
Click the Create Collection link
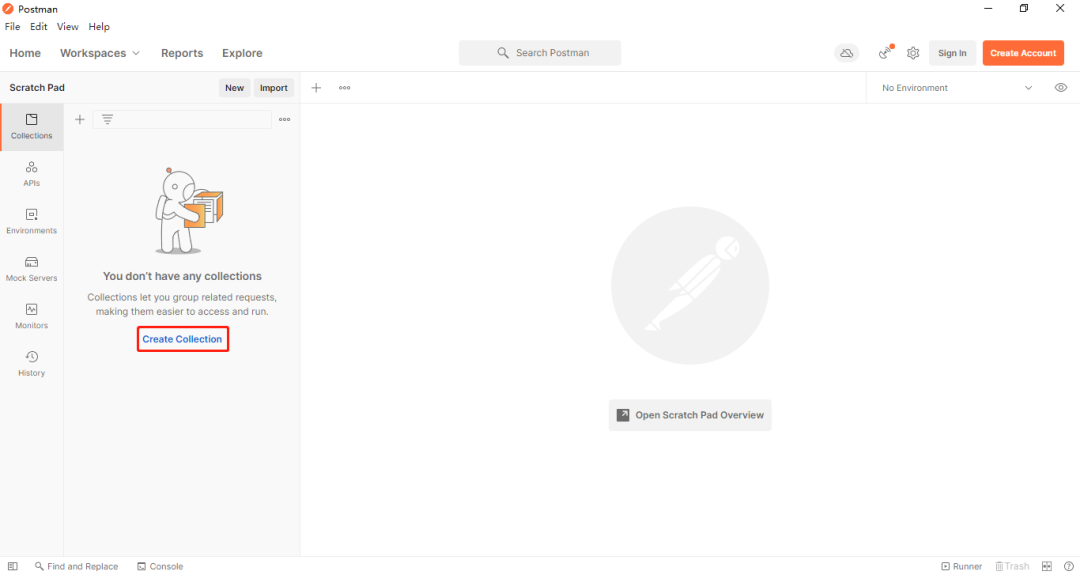[183, 339]
